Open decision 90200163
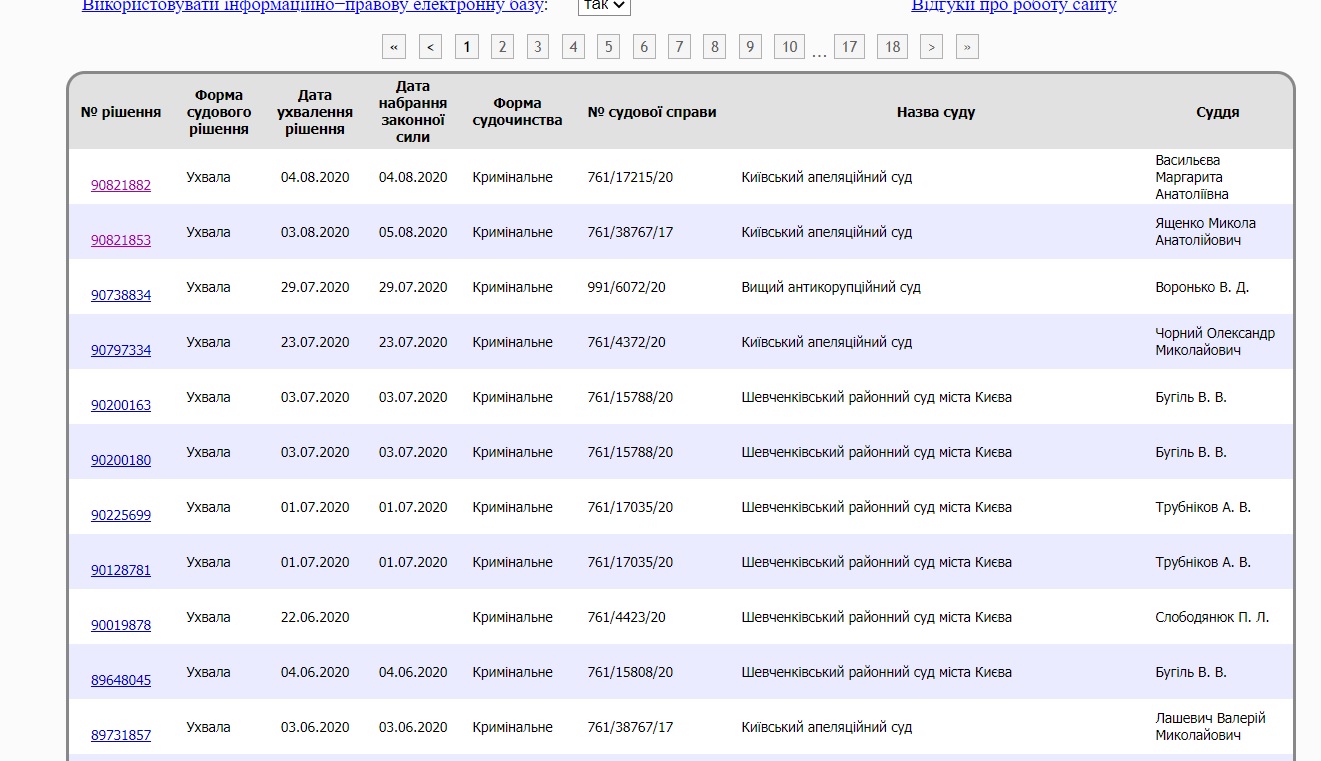 (x=121, y=405)
